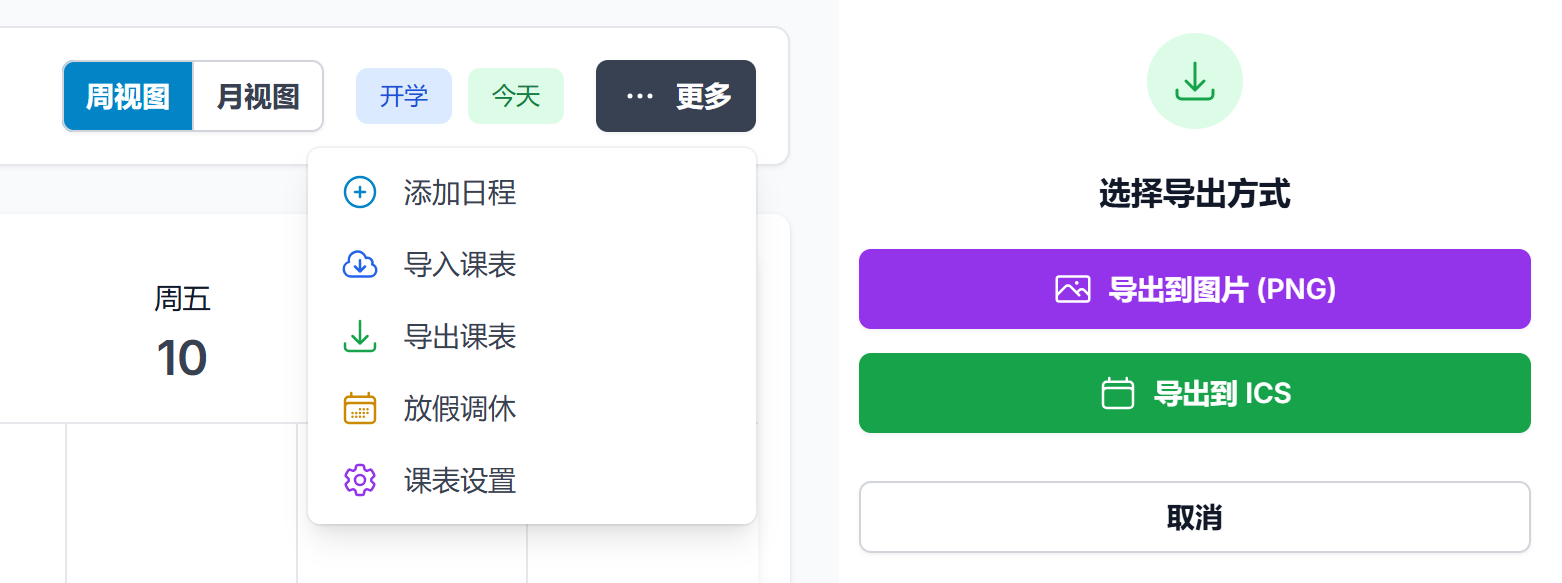Collapse the 更多 dropdown menu
Viewport: 1562px width, 583px height.
coord(676,96)
